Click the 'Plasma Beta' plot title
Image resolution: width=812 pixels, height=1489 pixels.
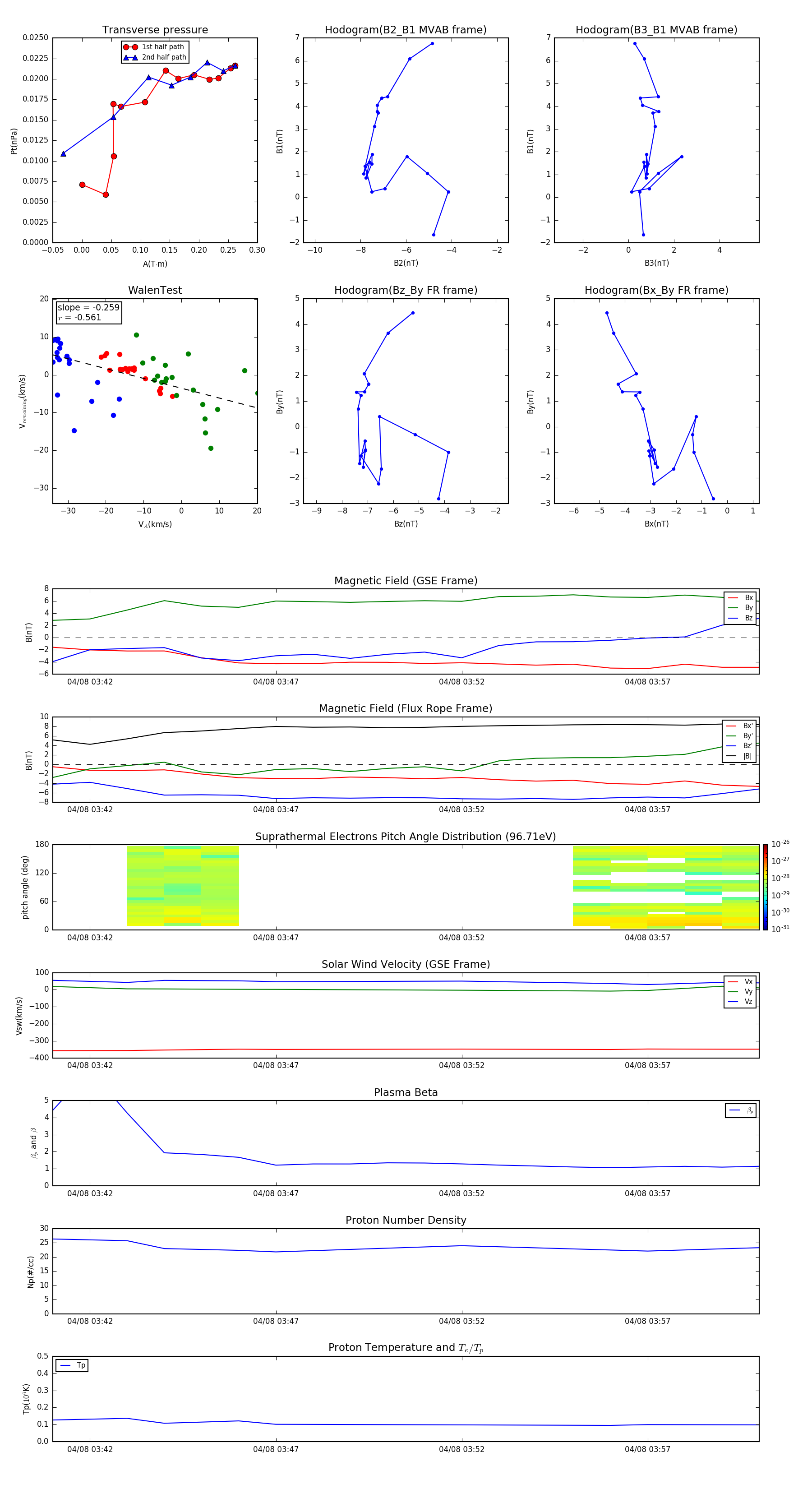[x=406, y=1092]
